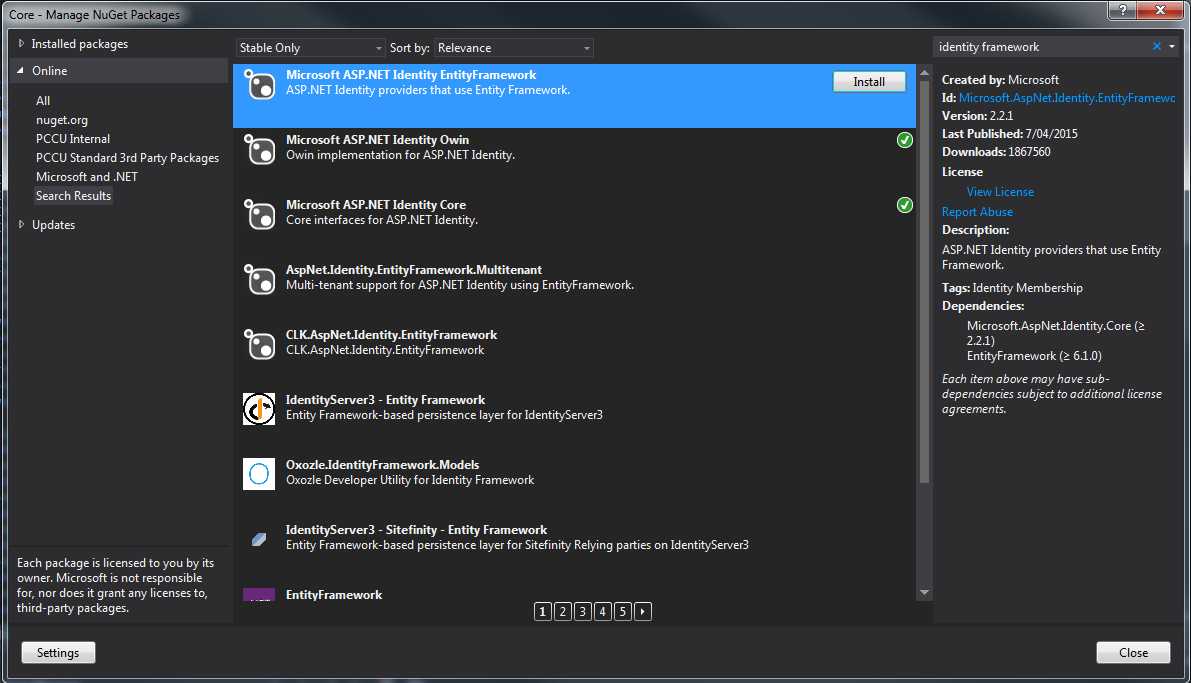Click the installed checkmark on Identity Core

pos(905,205)
